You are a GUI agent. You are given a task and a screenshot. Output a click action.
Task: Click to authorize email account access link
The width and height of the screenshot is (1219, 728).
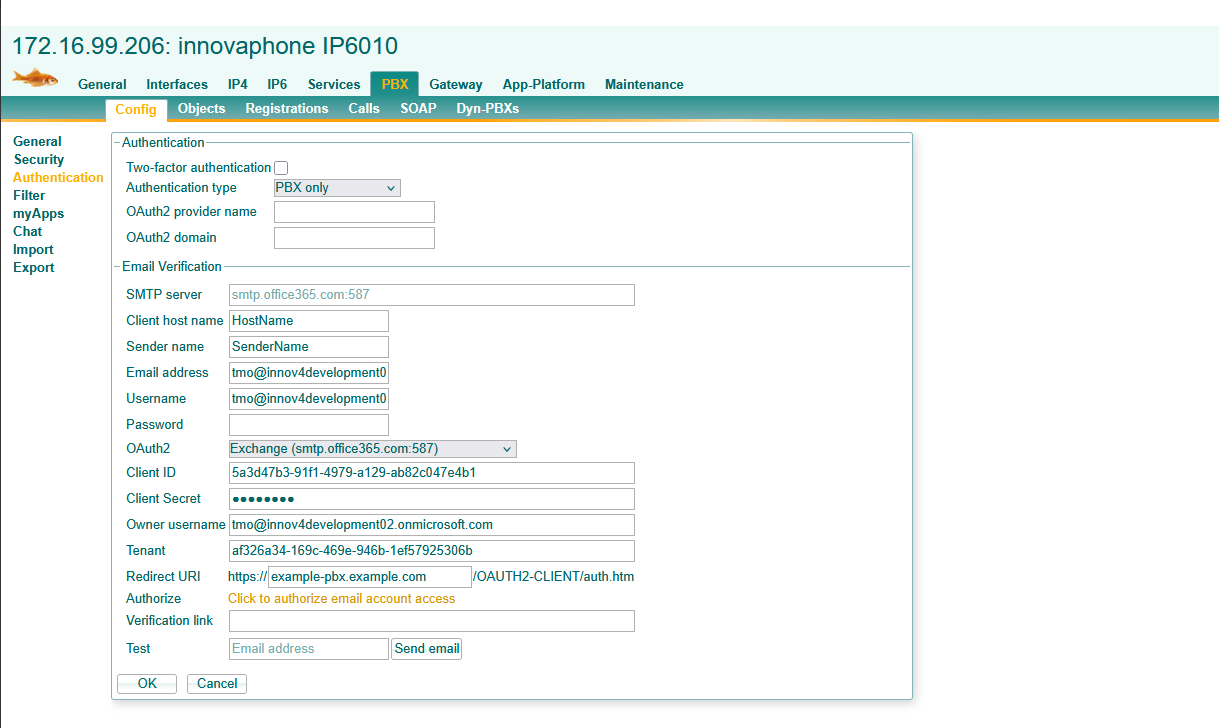tap(341, 599)
